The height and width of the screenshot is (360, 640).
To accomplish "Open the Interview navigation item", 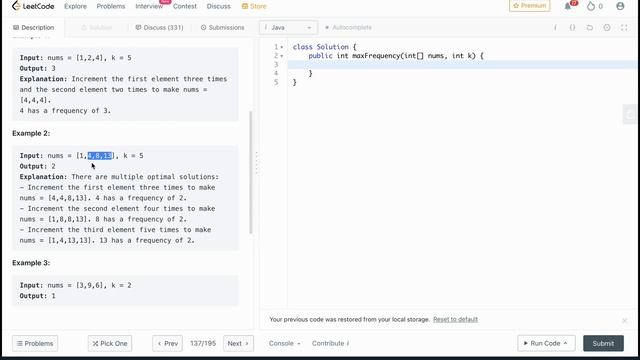I will [149, 6].
